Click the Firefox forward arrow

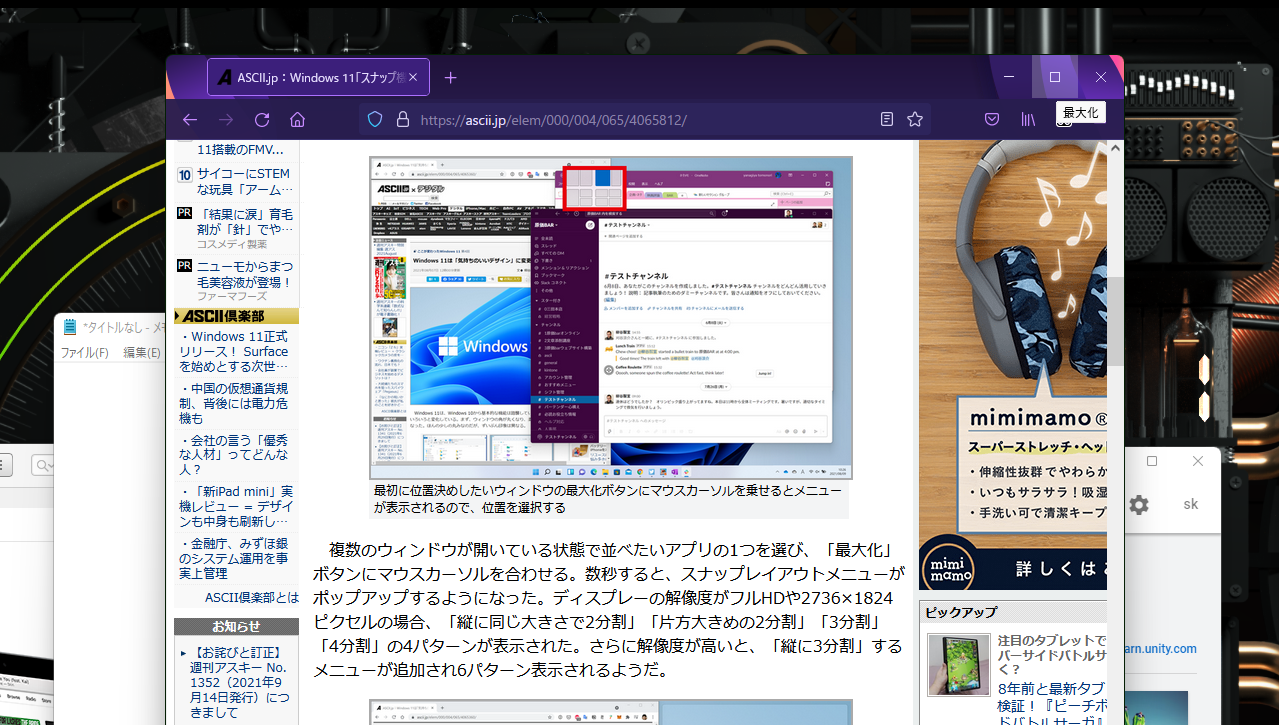coord(226,120)
